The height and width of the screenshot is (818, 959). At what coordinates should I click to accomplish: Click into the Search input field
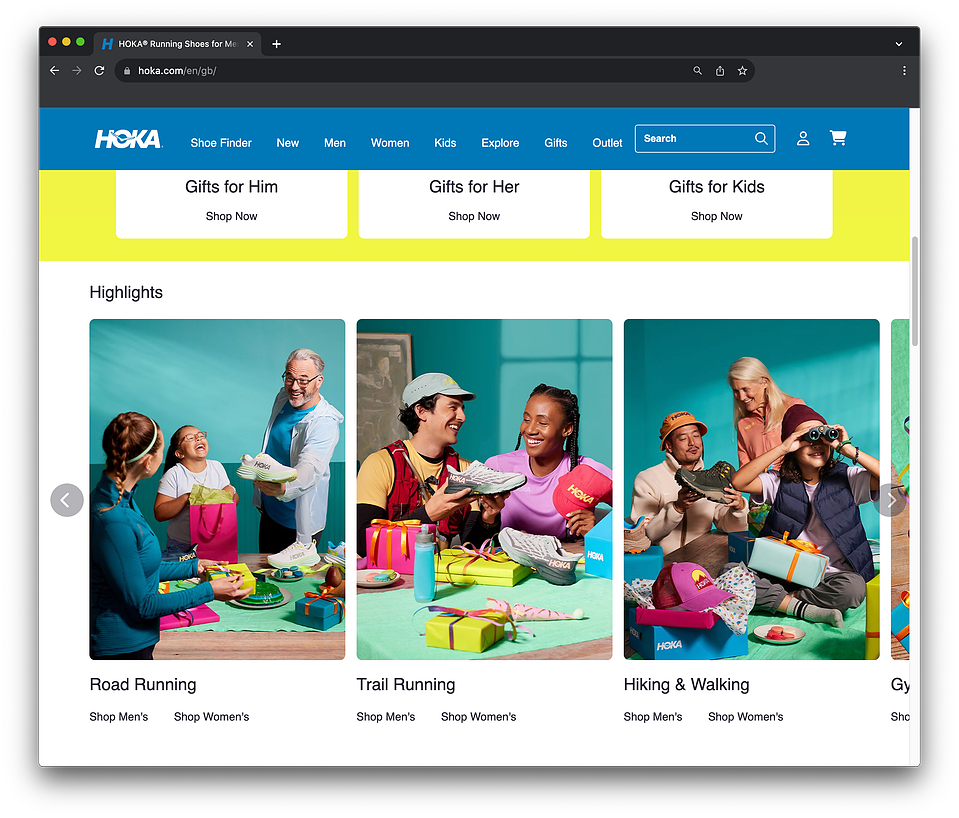click(696, 139)
